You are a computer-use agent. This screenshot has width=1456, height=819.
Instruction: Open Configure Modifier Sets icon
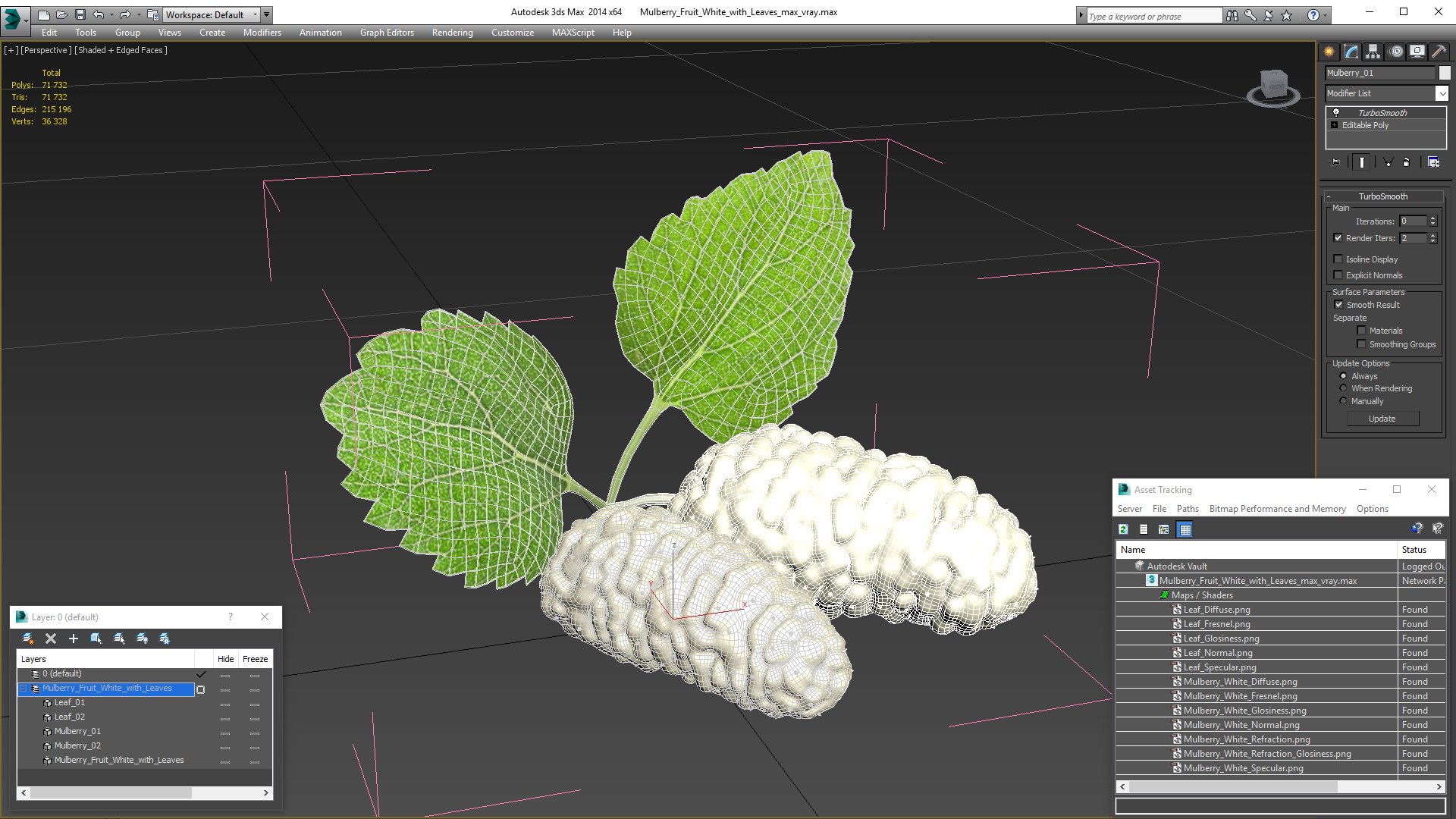click(1433, 162)
